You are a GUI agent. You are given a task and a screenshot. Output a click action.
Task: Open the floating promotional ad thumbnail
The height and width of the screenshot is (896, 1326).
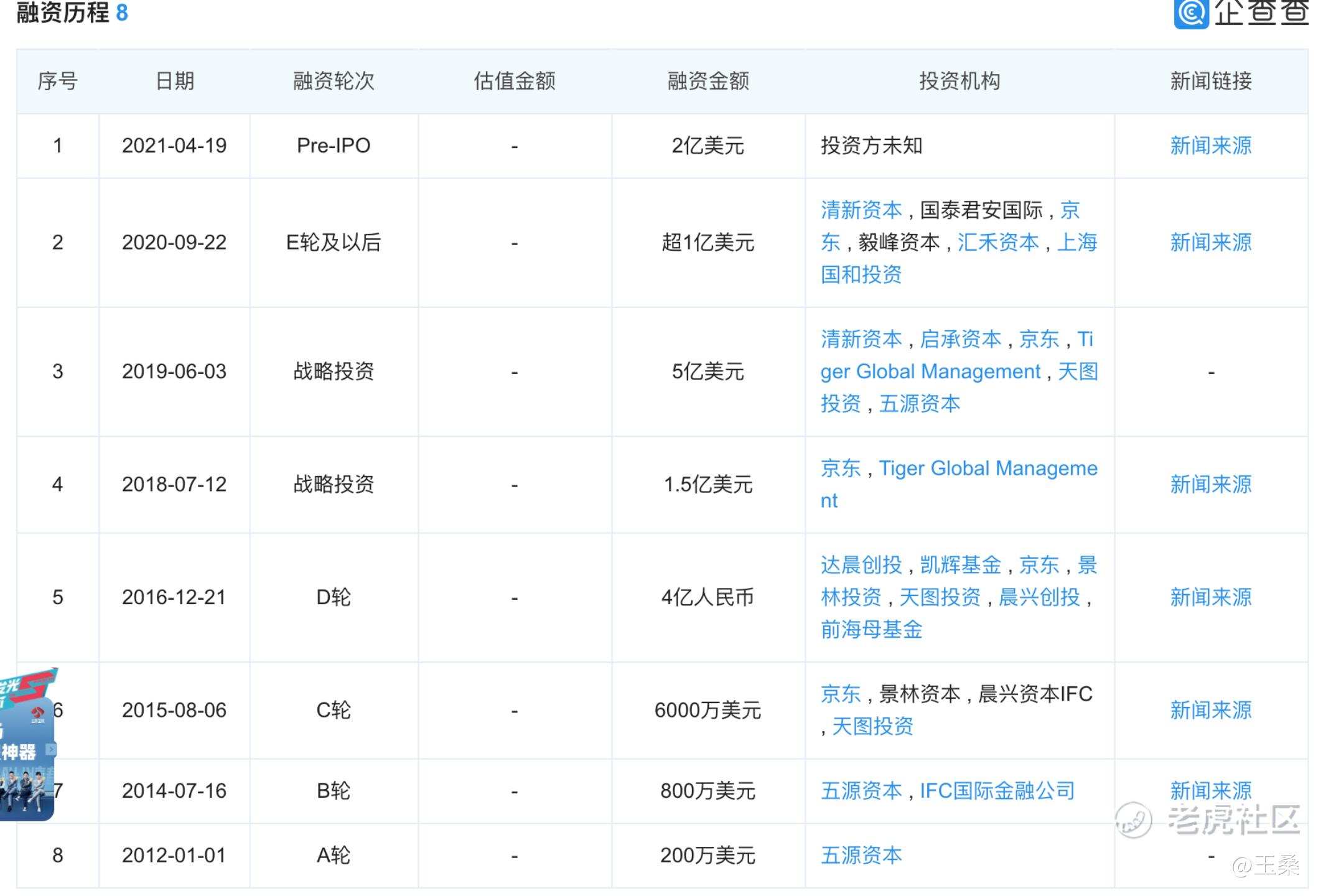point(27,744)
